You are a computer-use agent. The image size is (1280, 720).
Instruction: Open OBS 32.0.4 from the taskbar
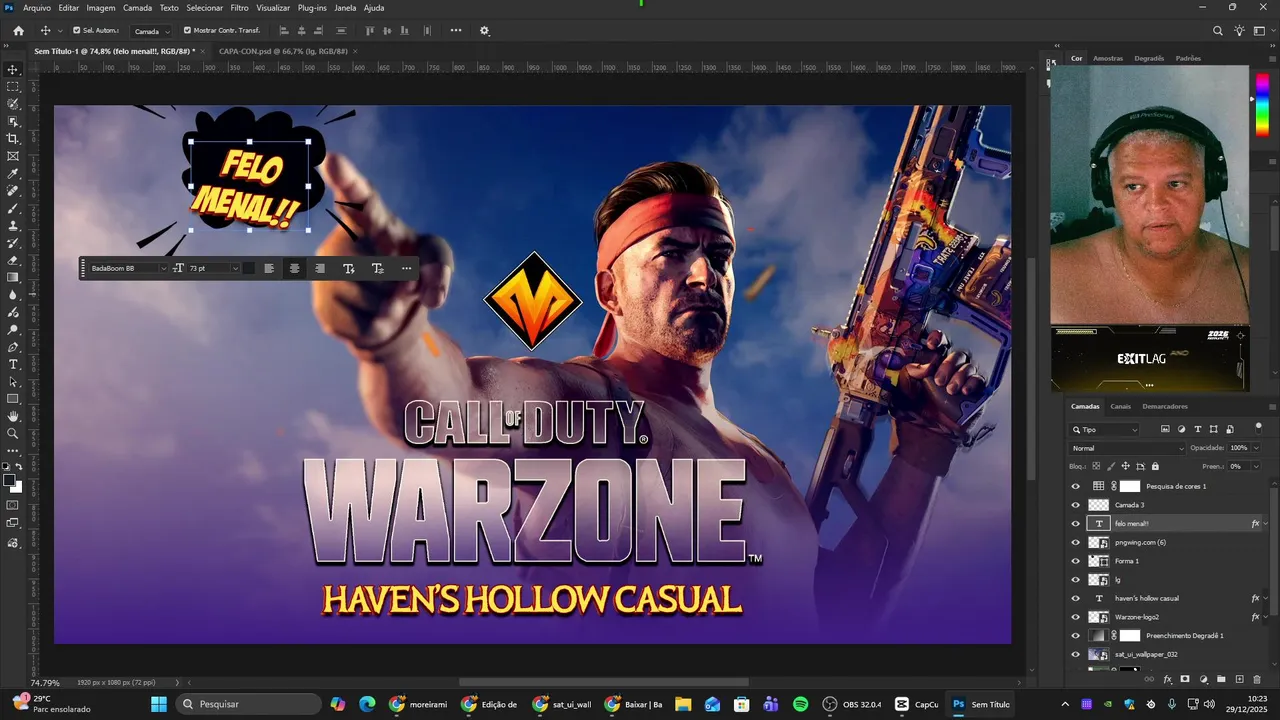(852, 704)
